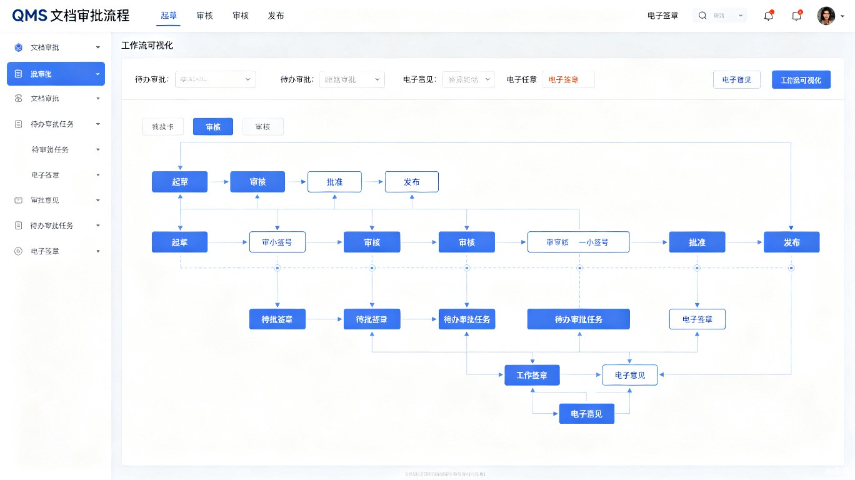
Task: Click the 工作流可视化 page heading
Action: tap(147, 45)
